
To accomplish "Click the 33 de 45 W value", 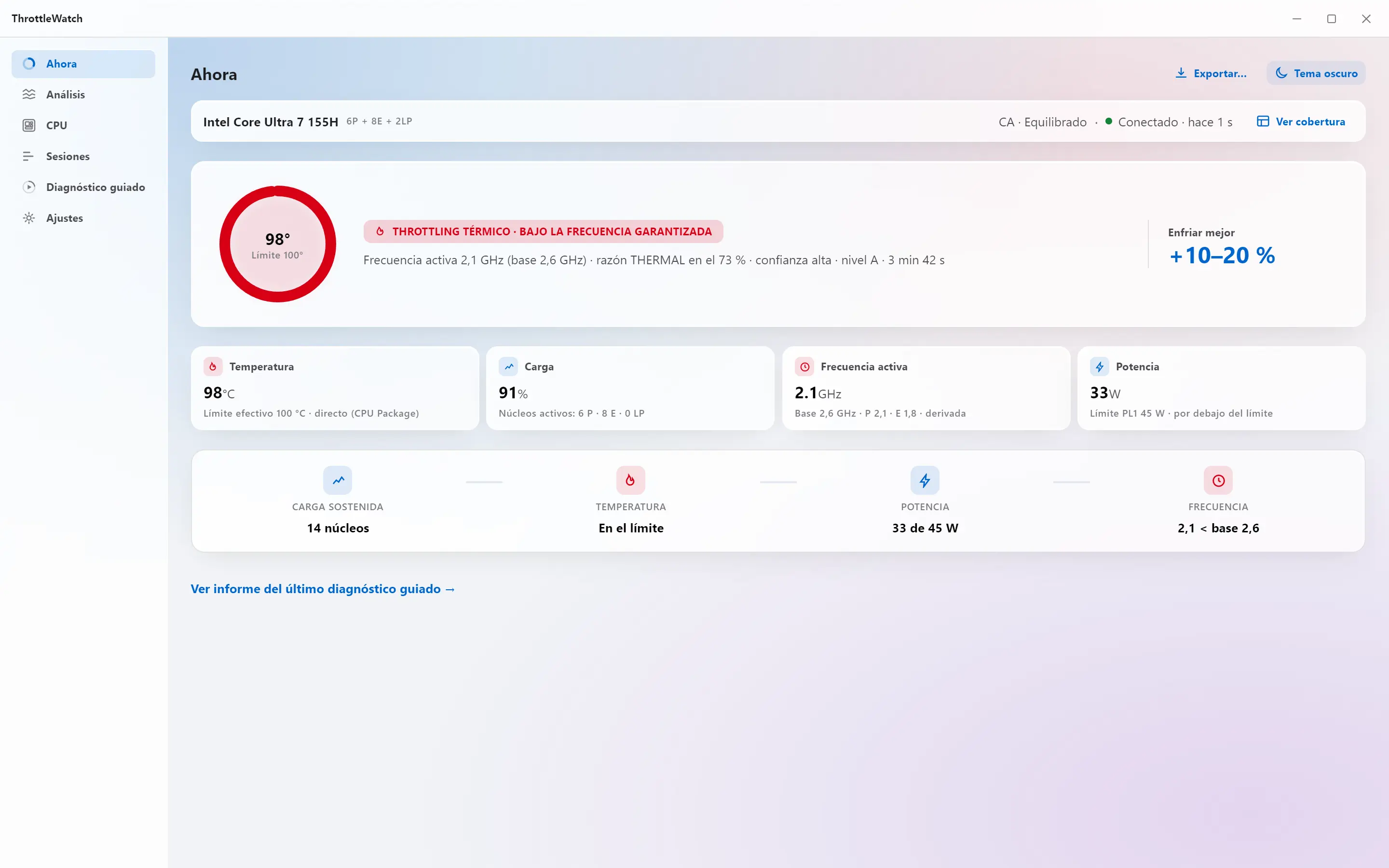I will tap(925, 528).
